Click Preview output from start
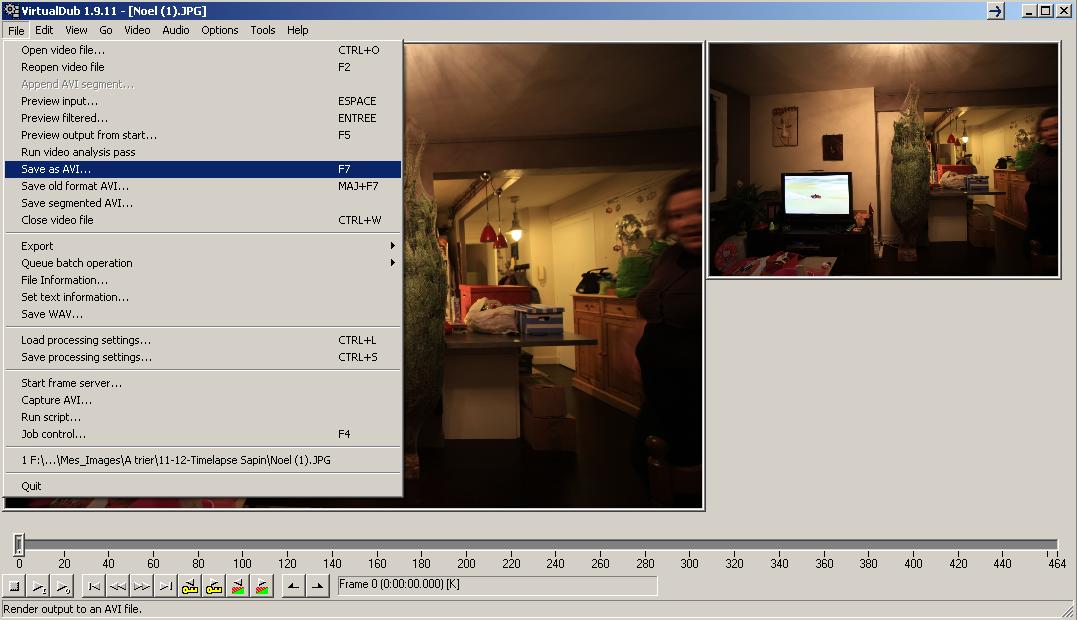 (203, 135)
